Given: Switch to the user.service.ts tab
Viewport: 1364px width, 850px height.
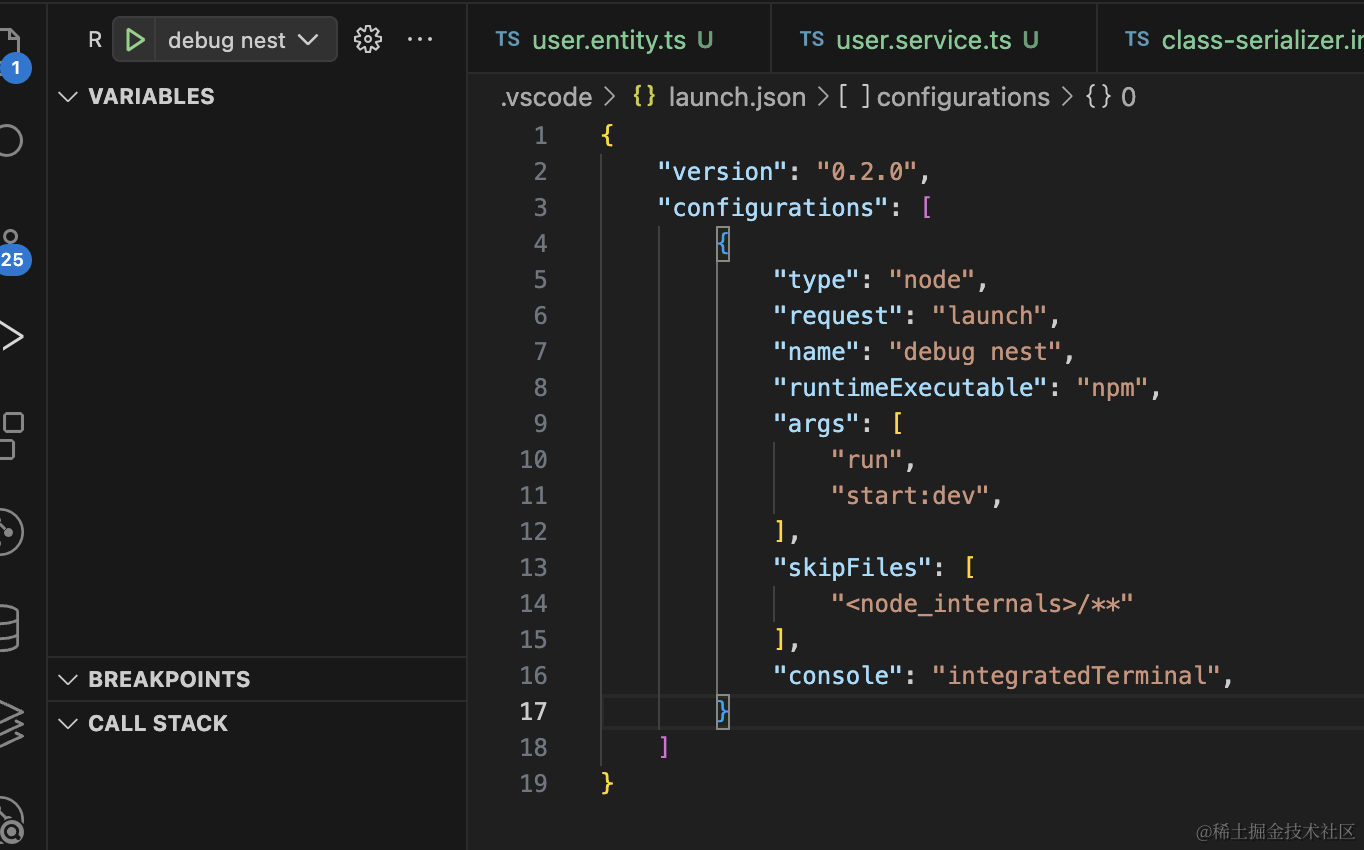Looking at the screenshot, I should pyautogui.click(x=922, y=40).
